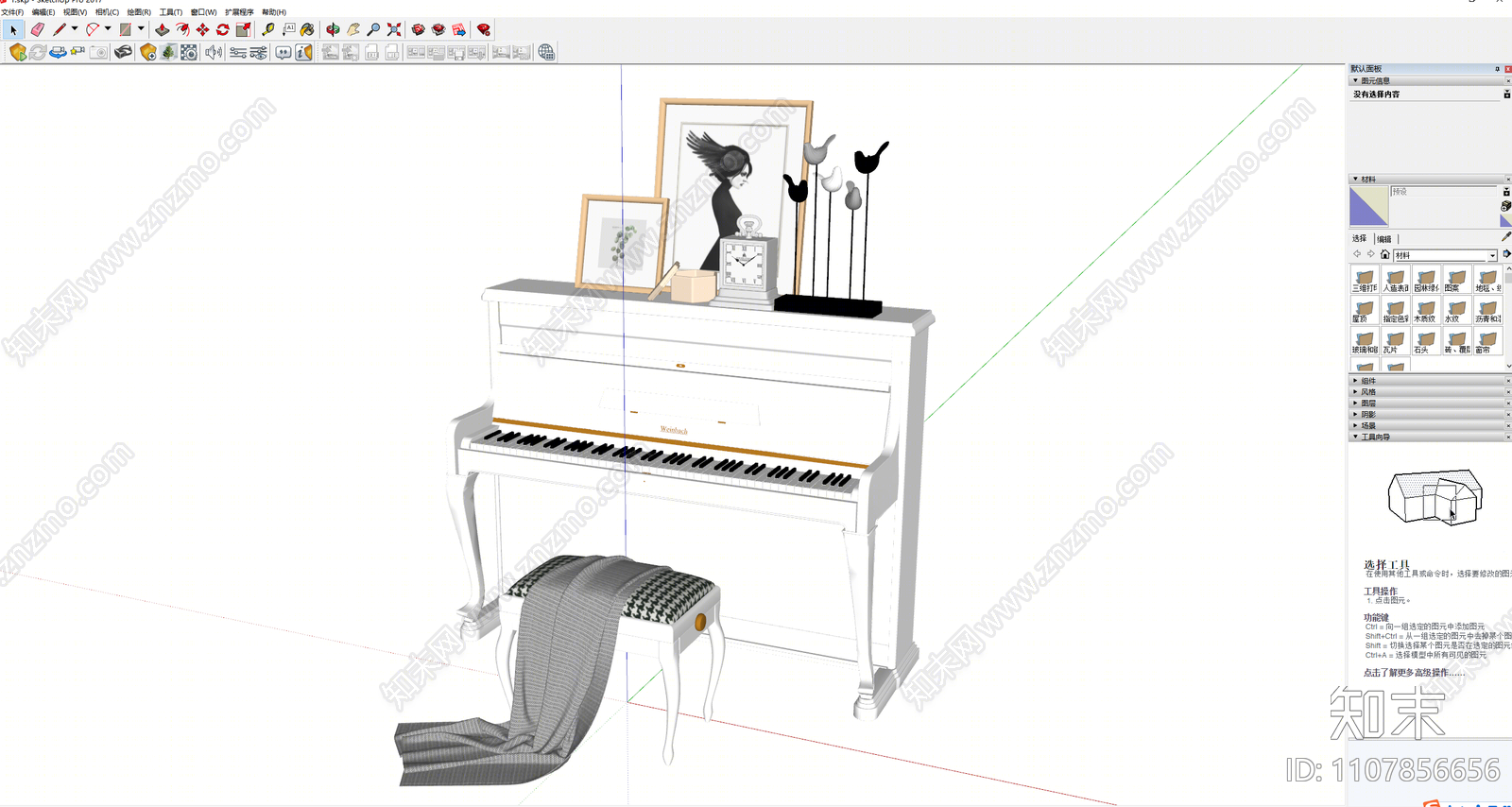The image size is (1512, 807).
Task: Click the camera snapshot toolbar icon
Action: coord(98,52)
